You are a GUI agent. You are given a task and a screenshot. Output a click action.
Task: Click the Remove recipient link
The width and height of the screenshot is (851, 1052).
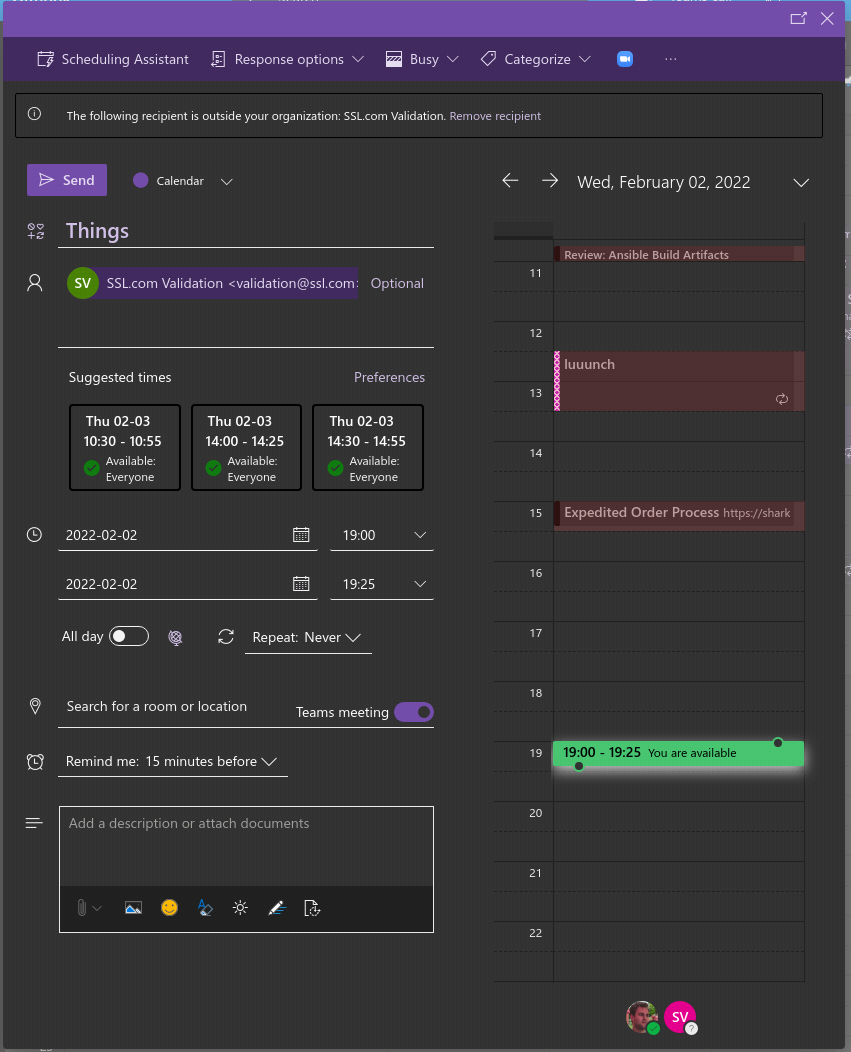tap(495, 115)
